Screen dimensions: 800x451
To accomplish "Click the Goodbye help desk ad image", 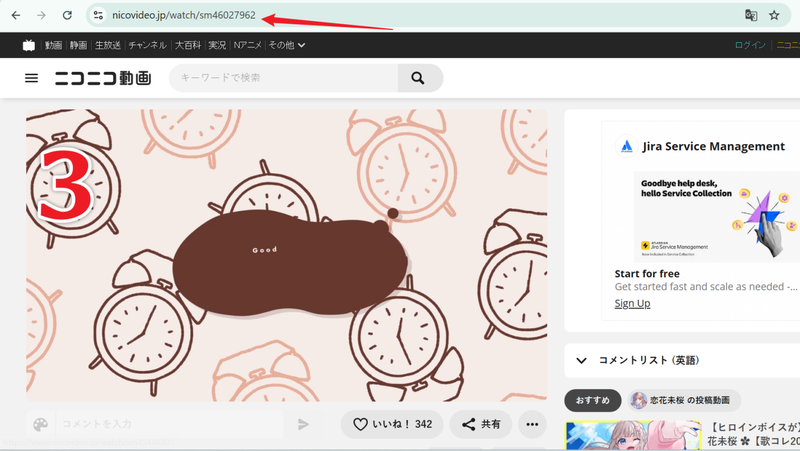I will click(x=717, y=217).
